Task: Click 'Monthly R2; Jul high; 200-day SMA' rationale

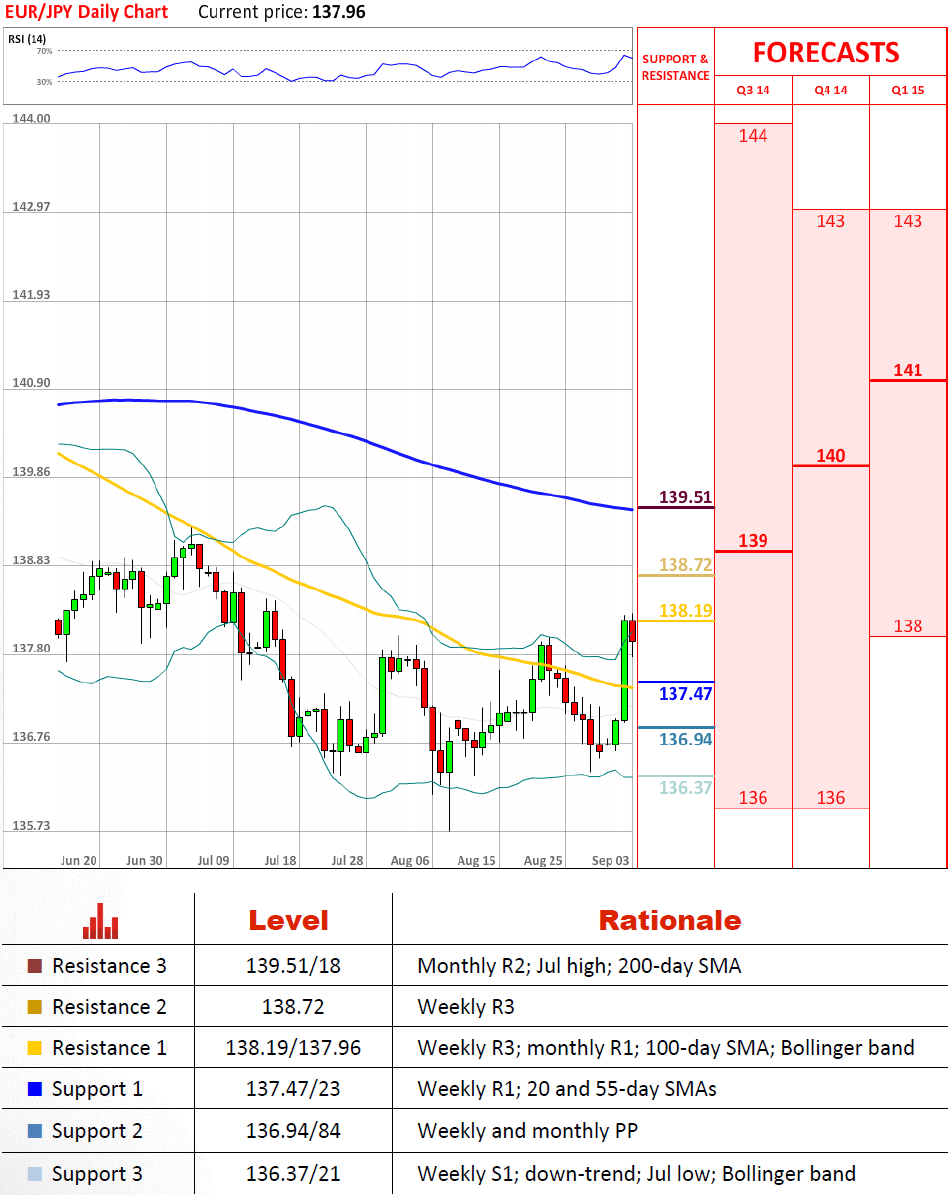Action: [579, 966]
